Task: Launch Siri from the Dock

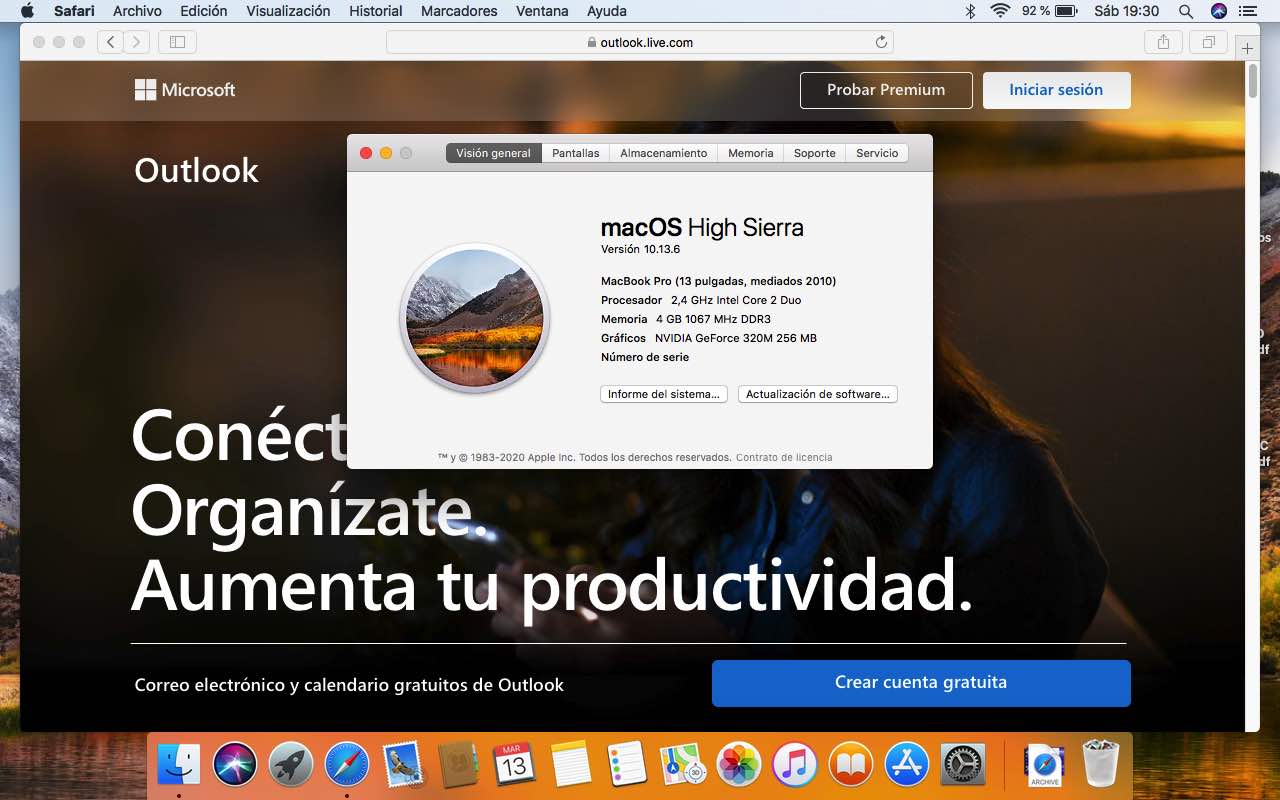Action: [236, 766]
